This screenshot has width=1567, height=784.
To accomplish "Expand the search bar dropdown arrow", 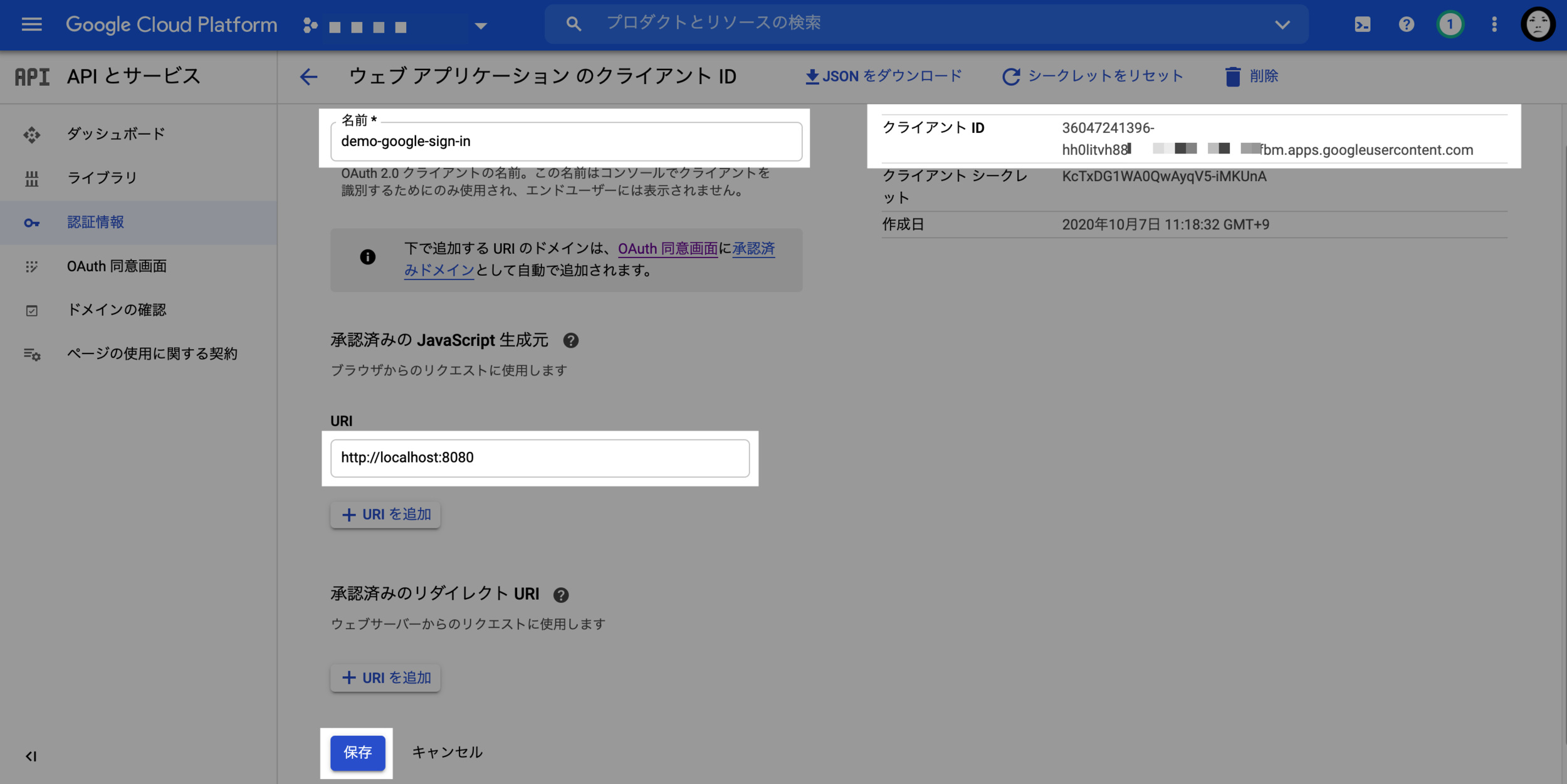I will pos(1282,24).
